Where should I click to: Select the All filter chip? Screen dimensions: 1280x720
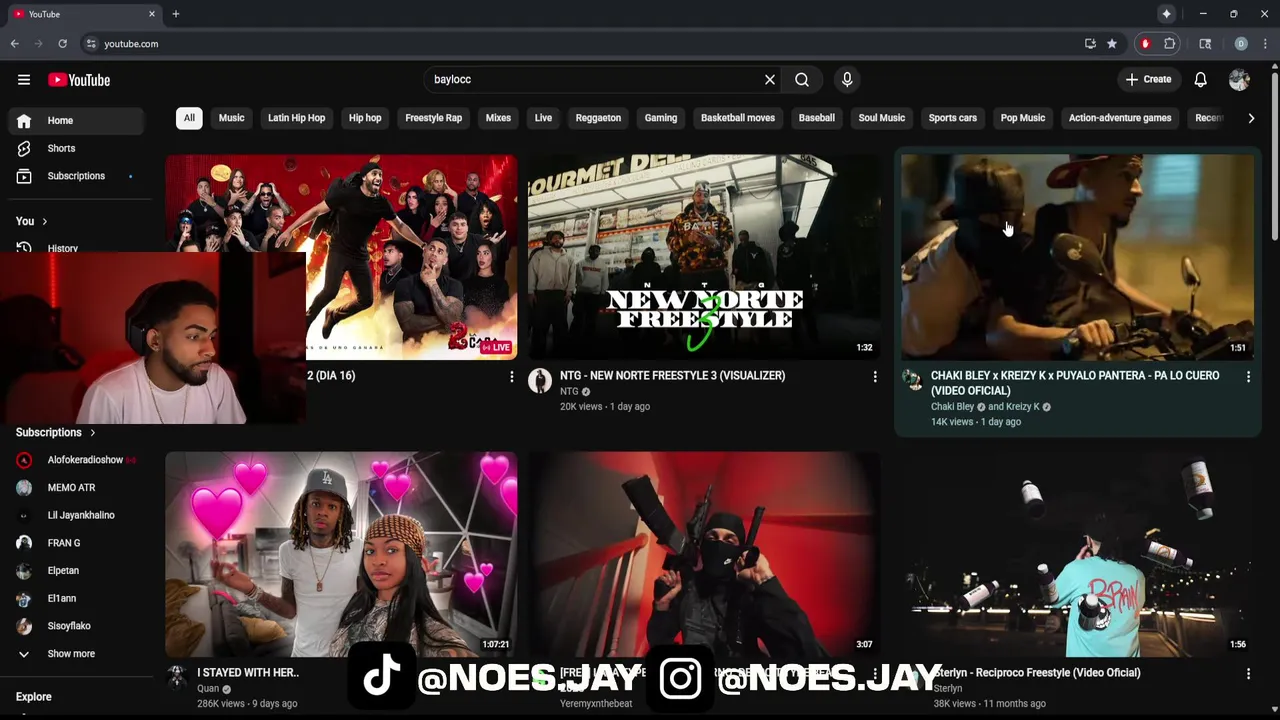coord(189,118)
